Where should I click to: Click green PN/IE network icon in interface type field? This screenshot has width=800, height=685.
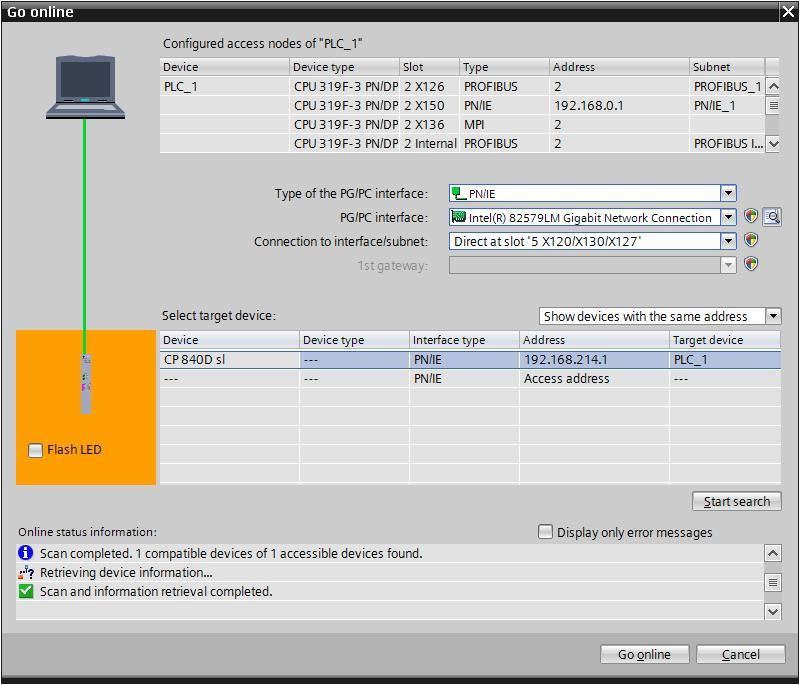pos(459,193)
